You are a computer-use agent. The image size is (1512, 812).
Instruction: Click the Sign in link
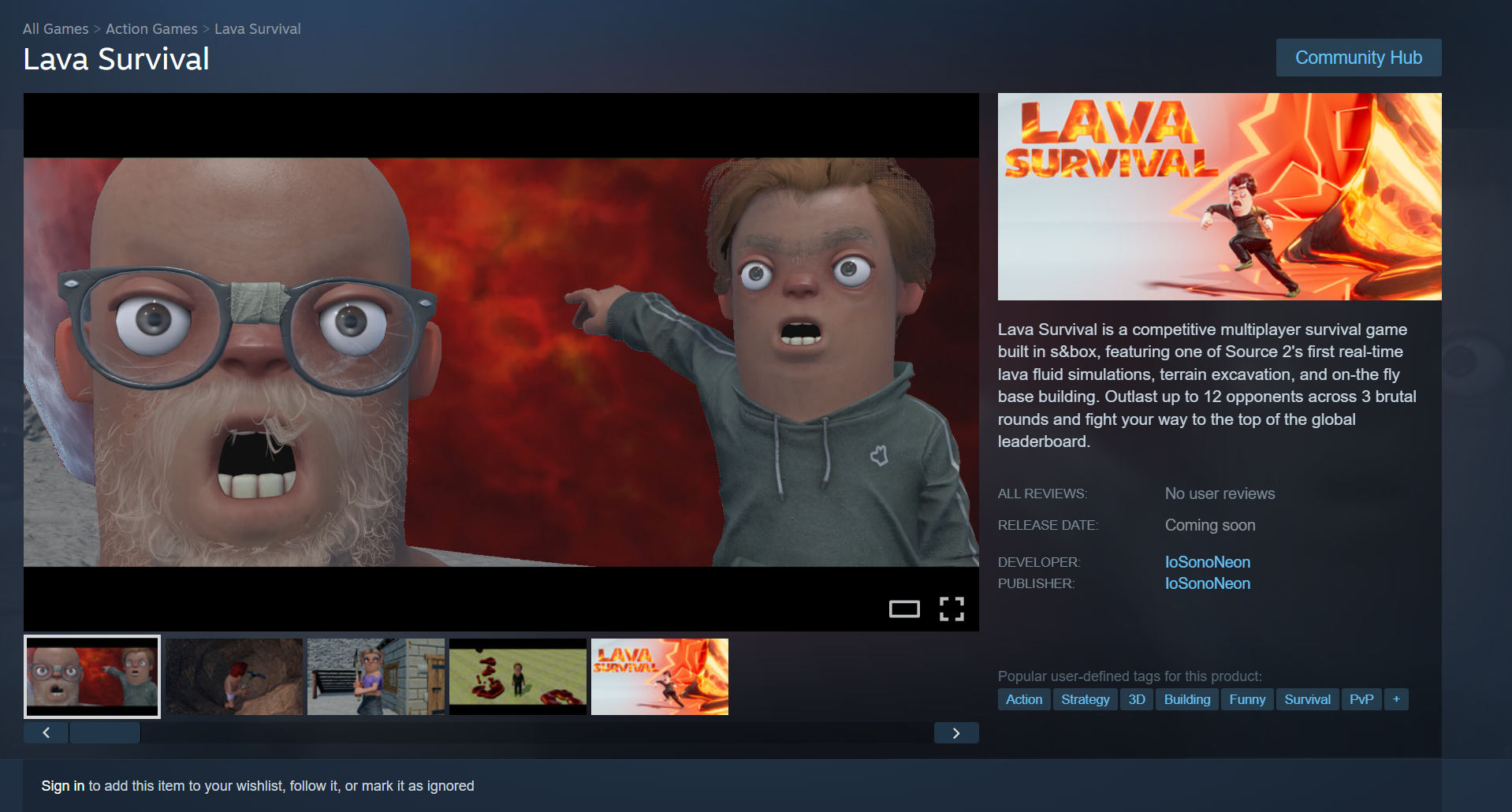(63, 786)
